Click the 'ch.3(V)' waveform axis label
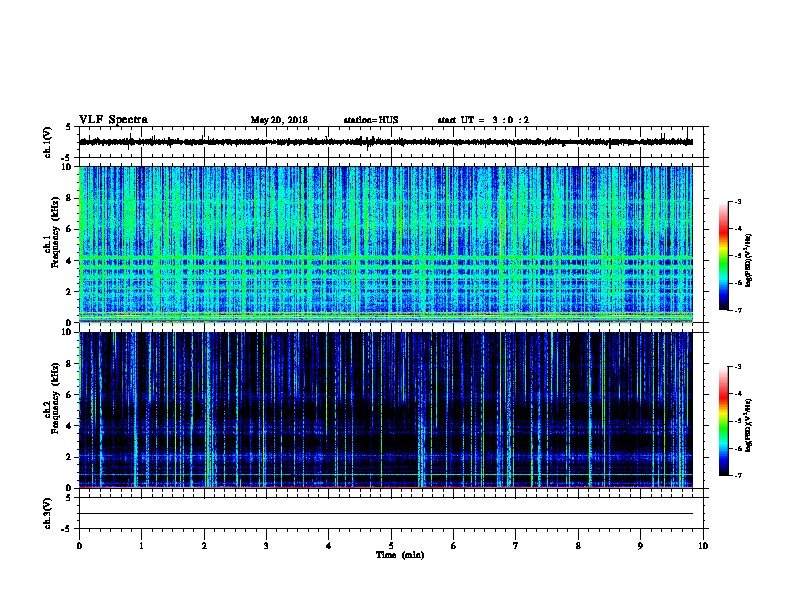This screenshot has height=612, width=792. pyautogui.click(x=48, y=513)
